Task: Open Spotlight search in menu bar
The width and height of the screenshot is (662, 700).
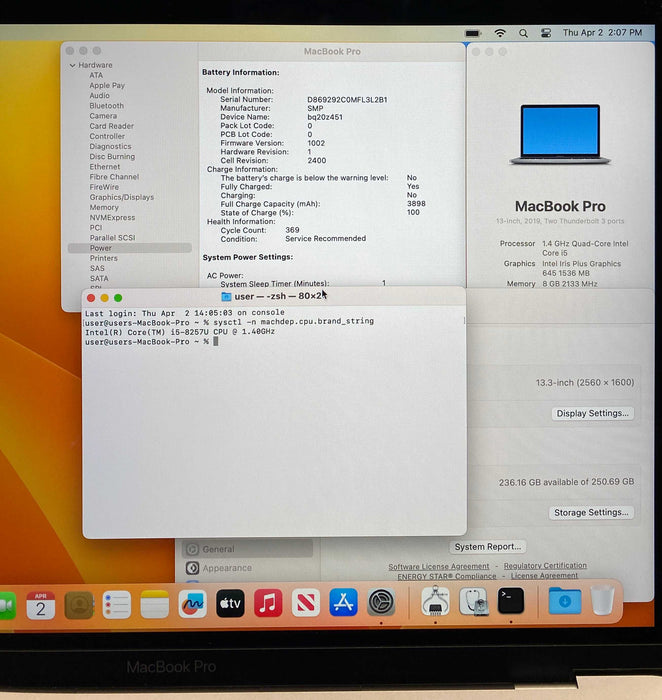Action: click(x=523, y=33)
